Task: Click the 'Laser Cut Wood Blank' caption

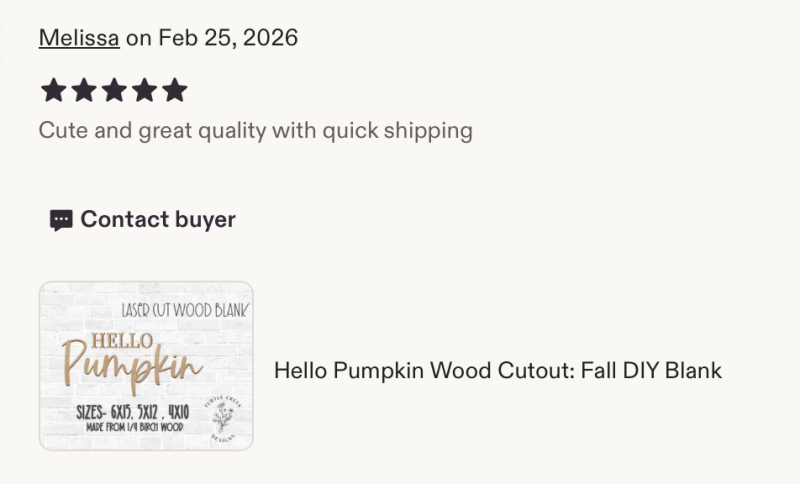Action: pos(185,310)
